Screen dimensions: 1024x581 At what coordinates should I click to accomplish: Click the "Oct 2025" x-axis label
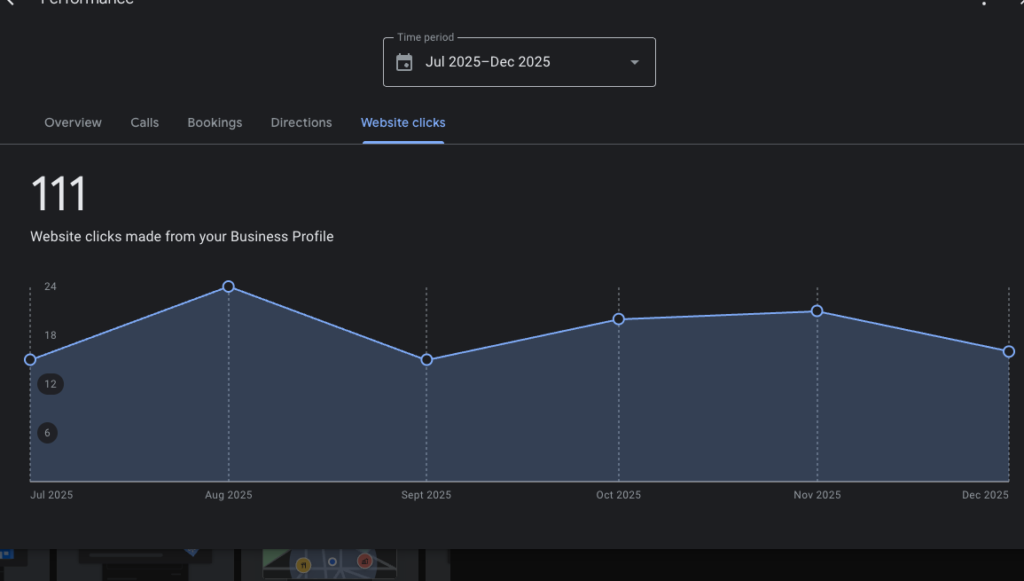click(x=618, y=495)
